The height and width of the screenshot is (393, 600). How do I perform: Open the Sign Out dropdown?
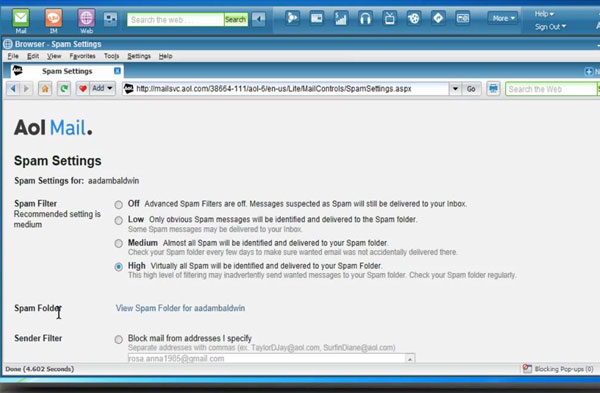550,27
